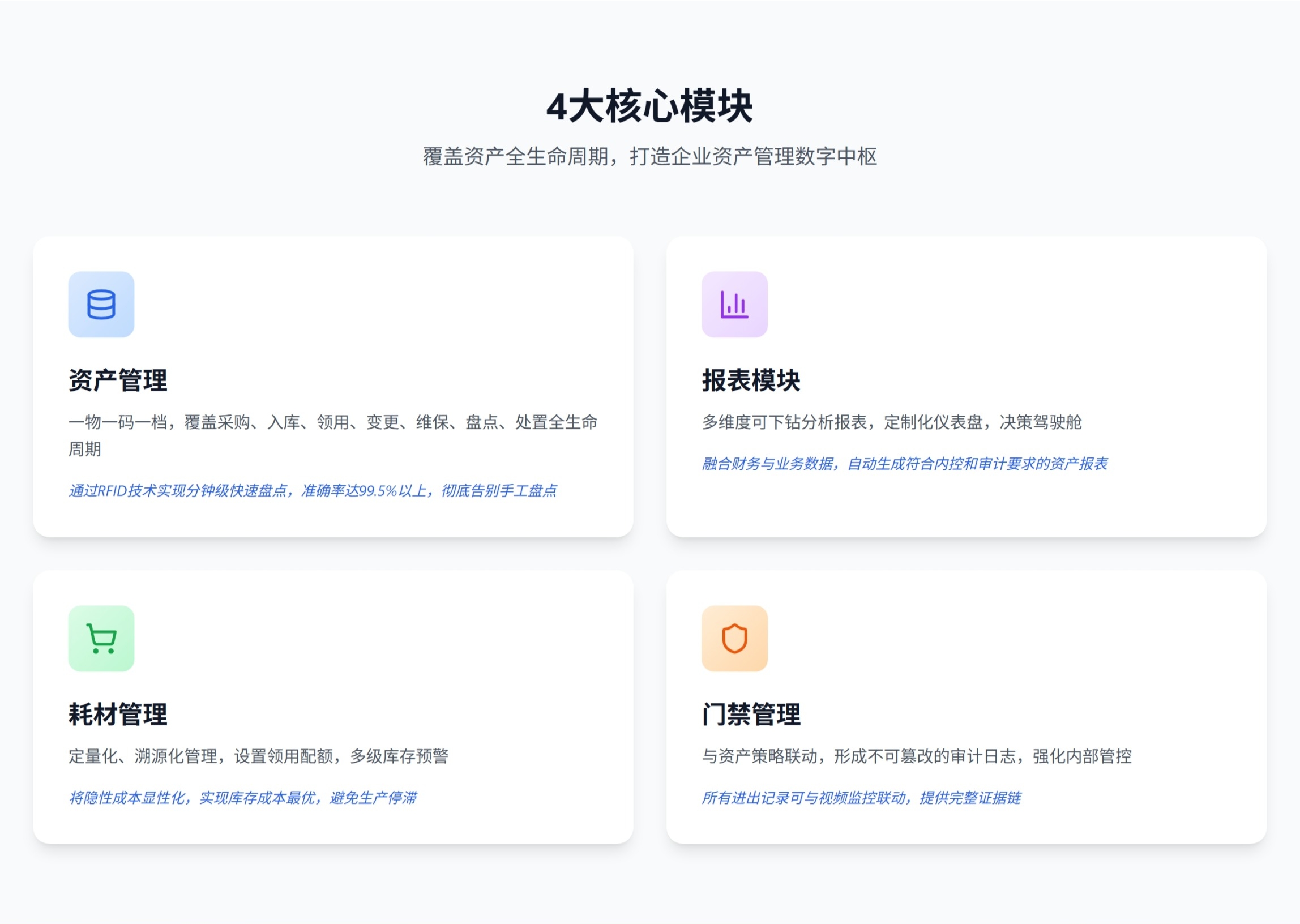
Task: Click the 将隐性成本显性化 blue italic text
Action: point(243,798)
